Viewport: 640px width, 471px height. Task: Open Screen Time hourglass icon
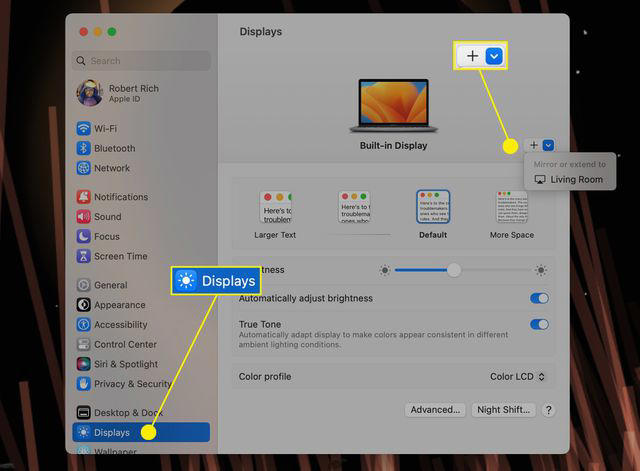coord(84,256)
